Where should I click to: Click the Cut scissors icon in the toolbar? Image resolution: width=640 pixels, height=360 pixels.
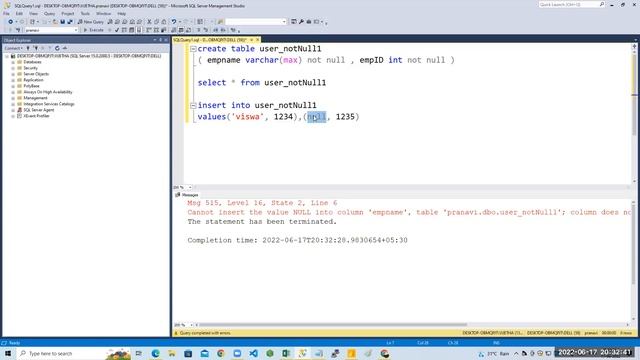coord(149,22)
